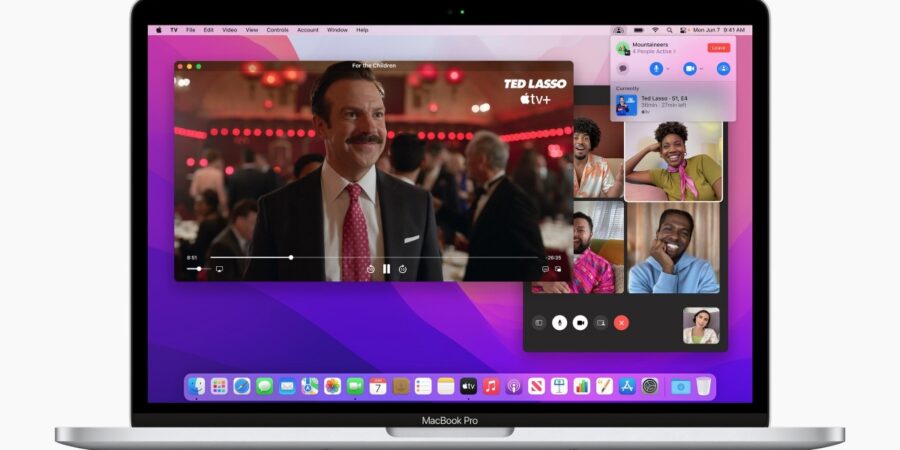
Task: Turn off camera in FaceTime window
Action: (580, 323)
